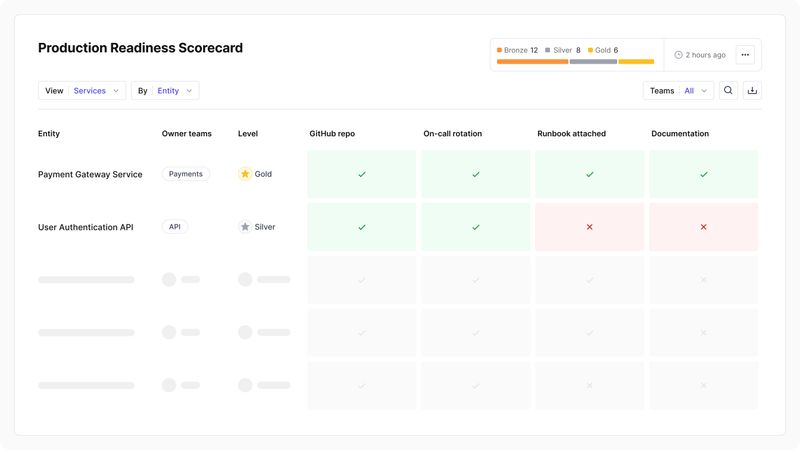Click User Authentication API Documentation red X
This screenshot has width=800, height=450.
(703, 227)
